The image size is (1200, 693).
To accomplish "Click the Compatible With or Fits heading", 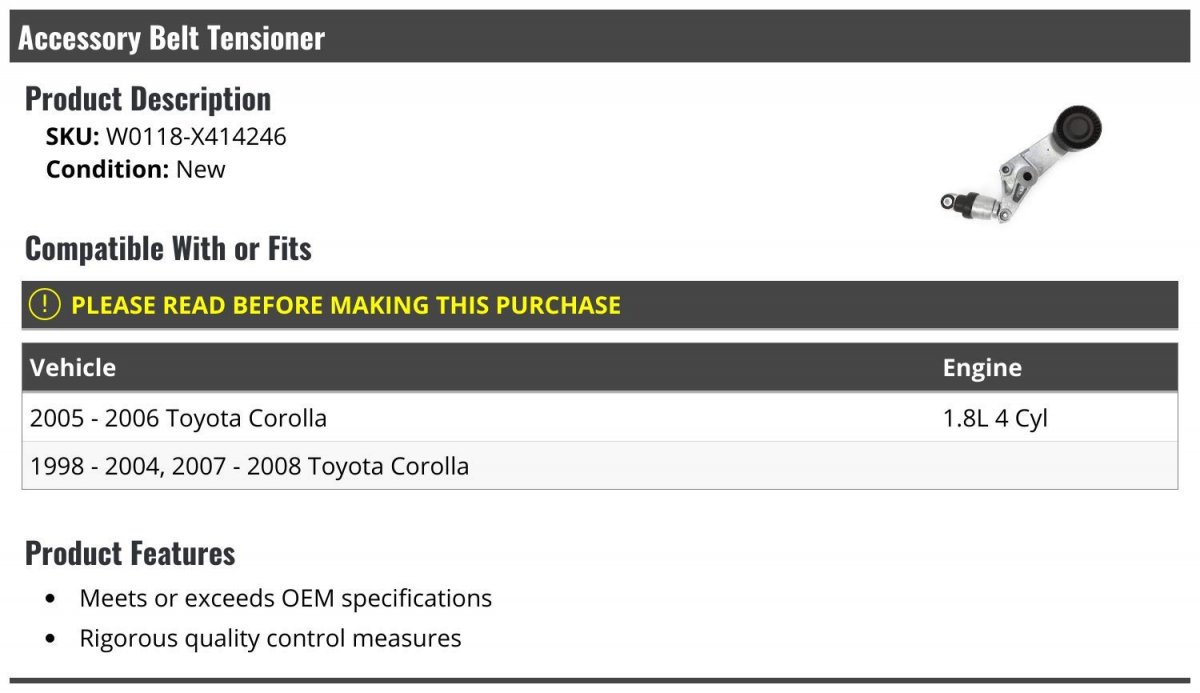I will (168, 248).
